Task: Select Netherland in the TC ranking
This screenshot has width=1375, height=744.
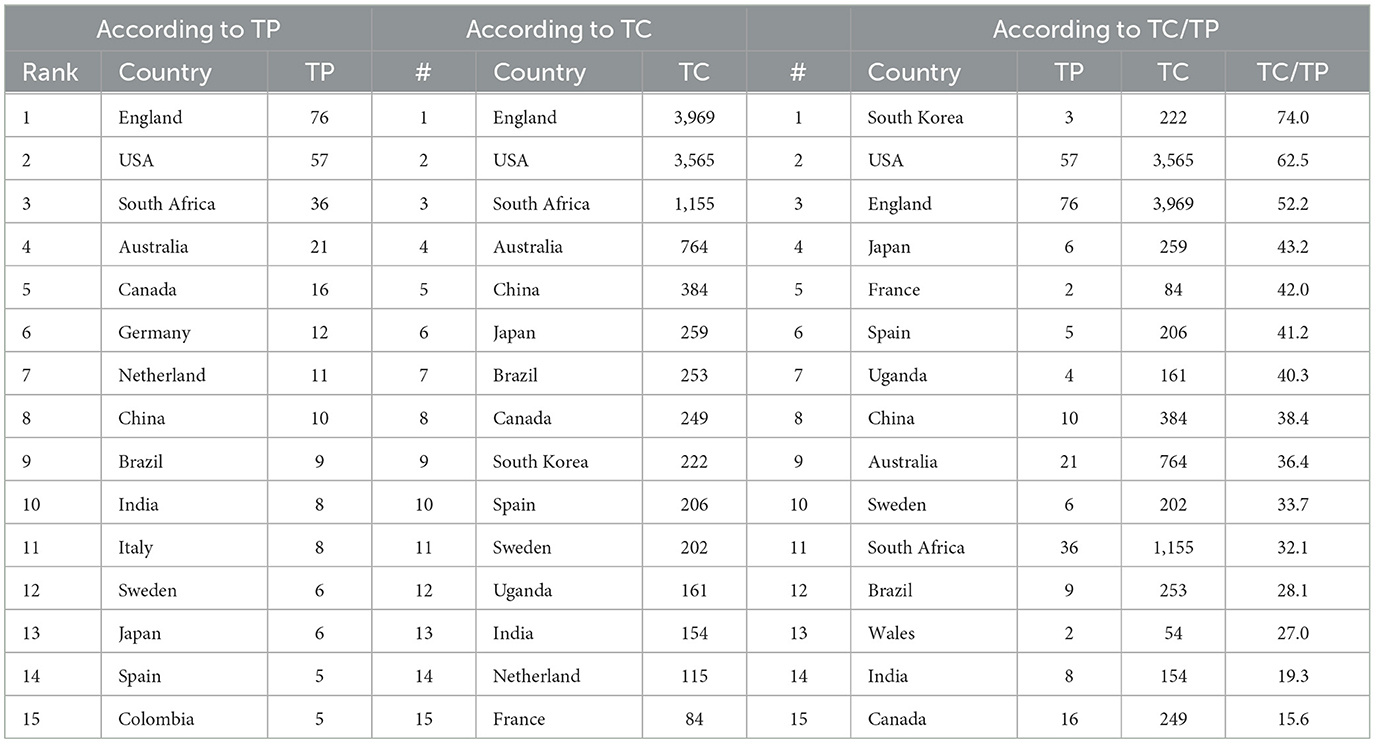Action: pos(536,676)
